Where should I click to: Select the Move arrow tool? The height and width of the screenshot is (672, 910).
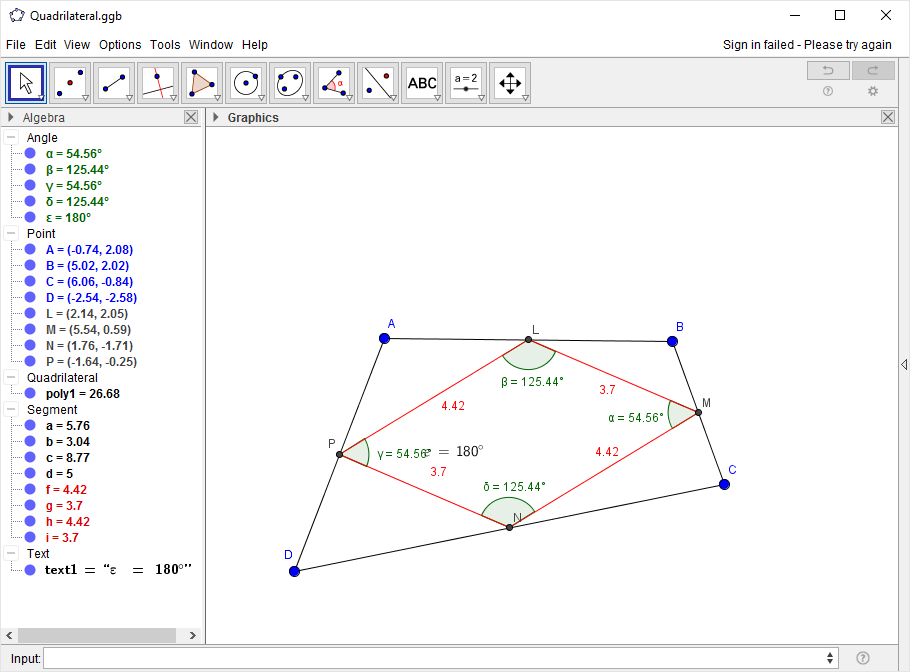click(x=27, y=83)
